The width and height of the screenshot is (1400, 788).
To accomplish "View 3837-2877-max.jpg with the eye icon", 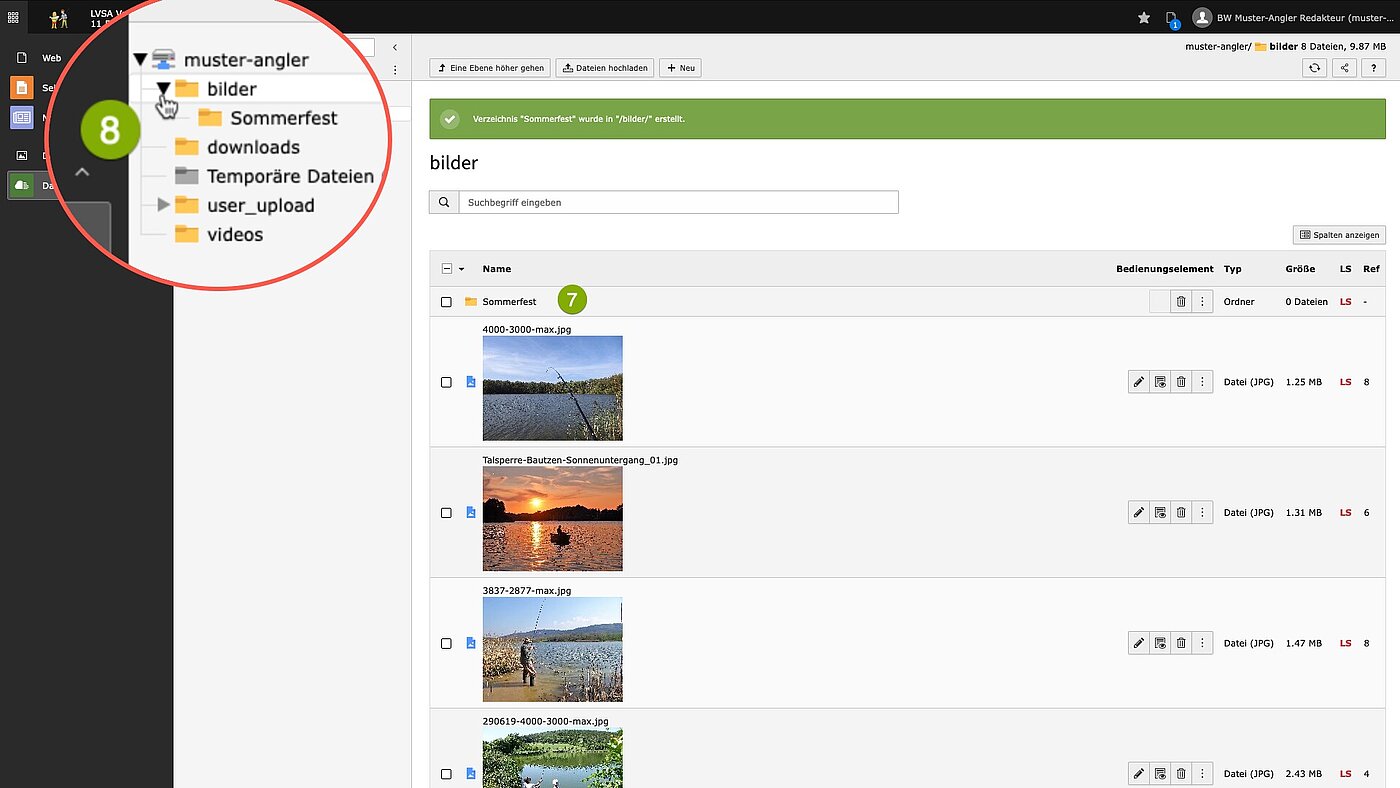I will [1160, 643].
